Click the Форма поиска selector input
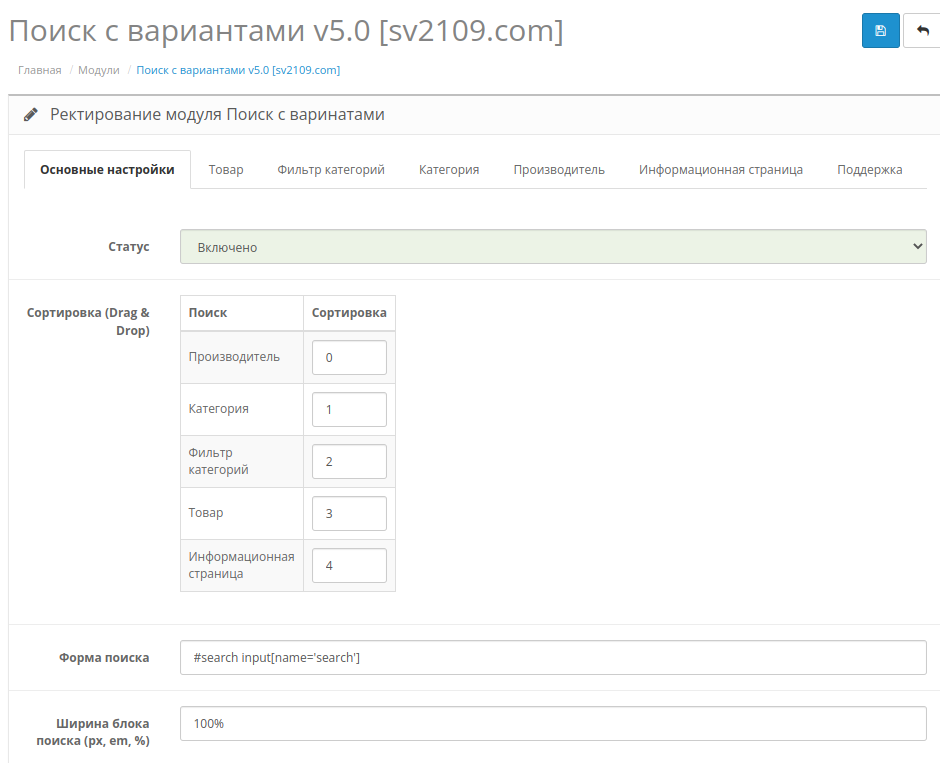 (x=553, y=658)
